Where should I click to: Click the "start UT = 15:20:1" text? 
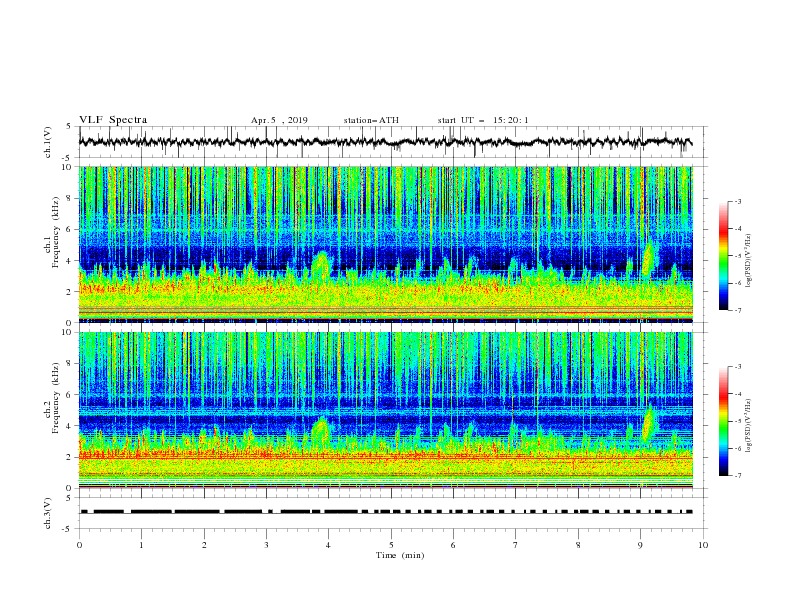click(483, 120)
